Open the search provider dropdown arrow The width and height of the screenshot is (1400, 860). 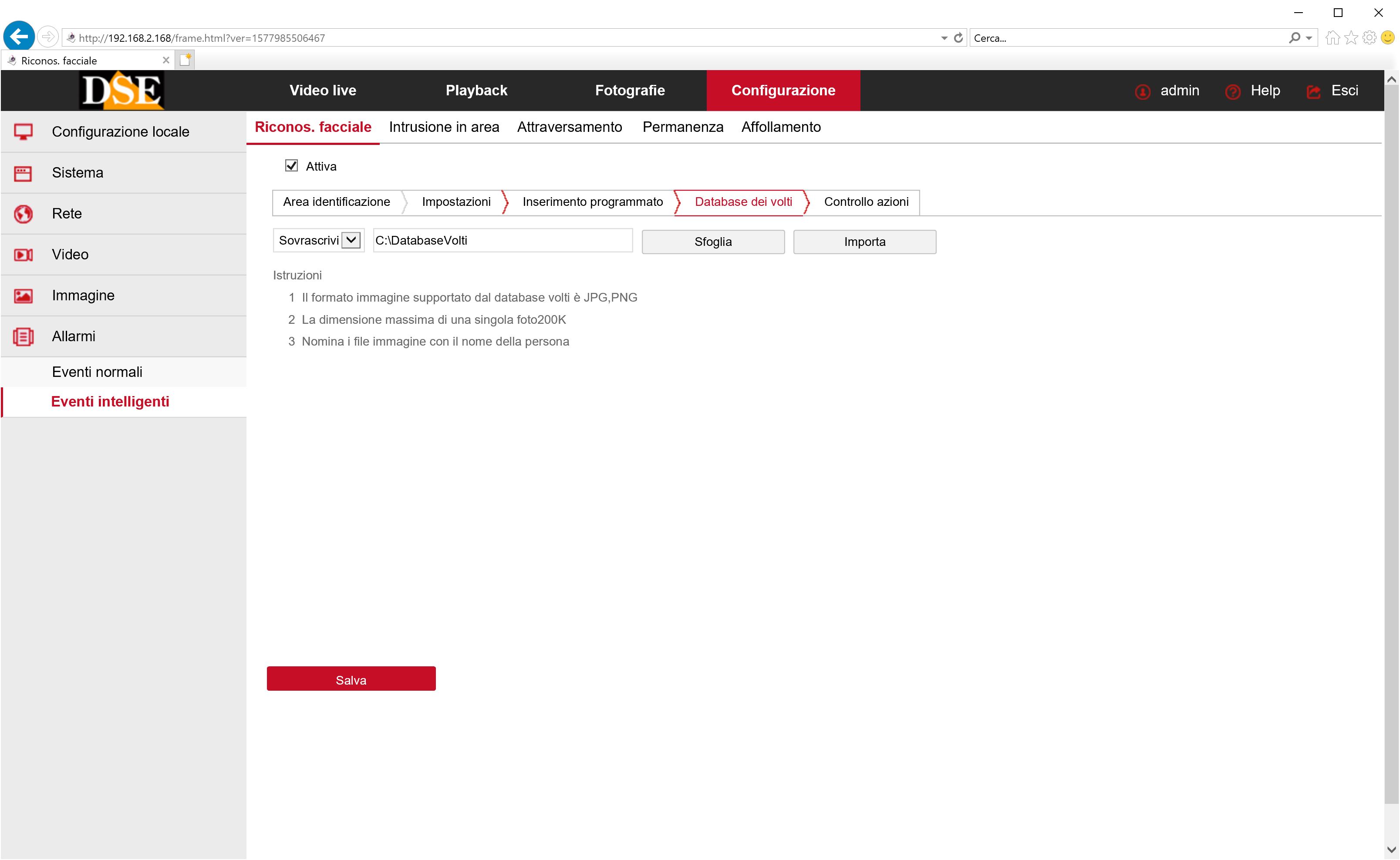click(1309, 38)
